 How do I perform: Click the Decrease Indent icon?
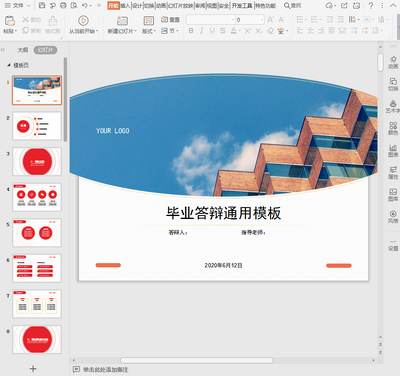pos(330,20)
